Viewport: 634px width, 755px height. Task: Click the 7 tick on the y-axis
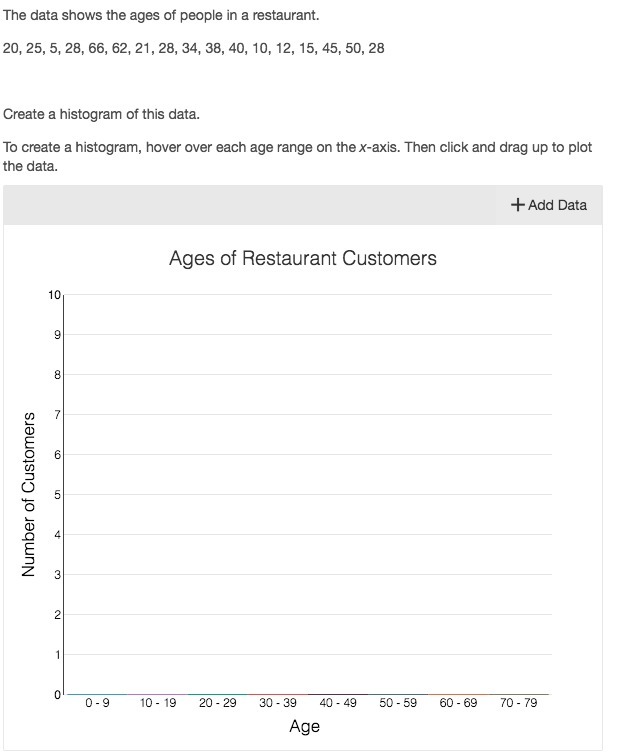point(58,415)
